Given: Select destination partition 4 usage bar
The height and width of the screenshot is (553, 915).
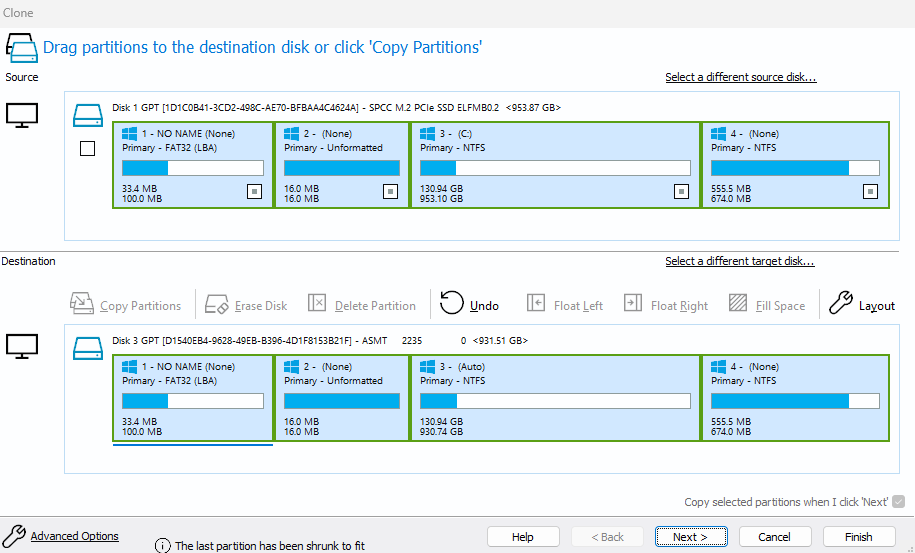Looking at the screenshot, I should point(795,401).
